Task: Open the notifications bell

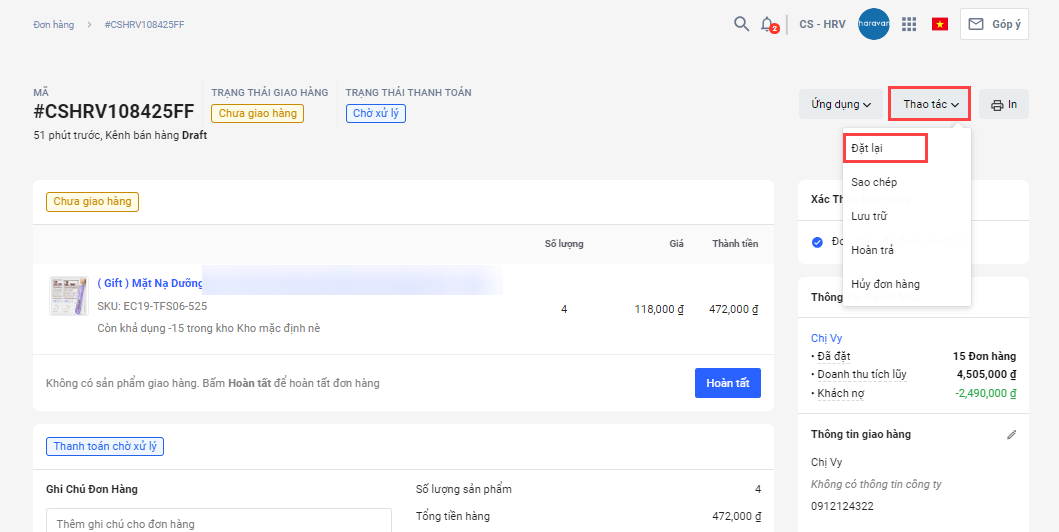Action: point(767,24)
